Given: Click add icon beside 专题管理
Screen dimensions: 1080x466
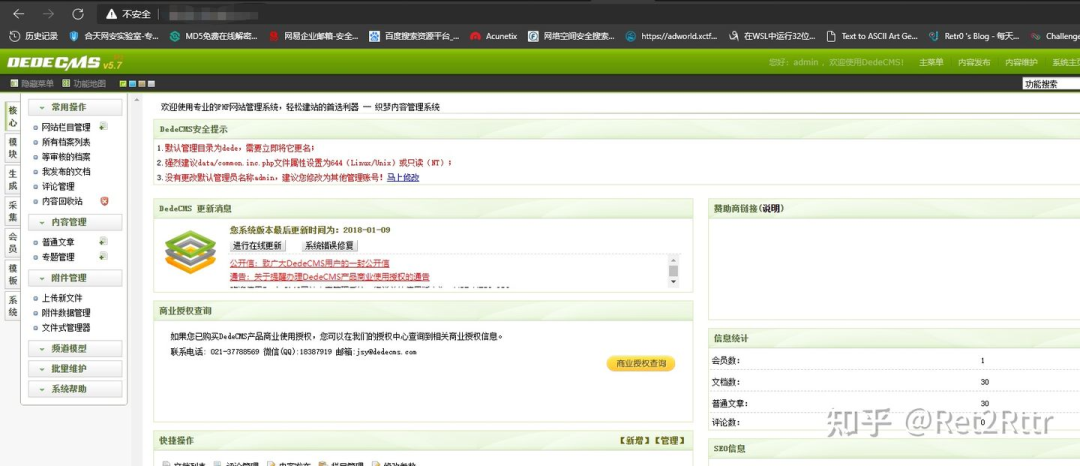Looking at the screenshot, I should [x=103, y=257].
